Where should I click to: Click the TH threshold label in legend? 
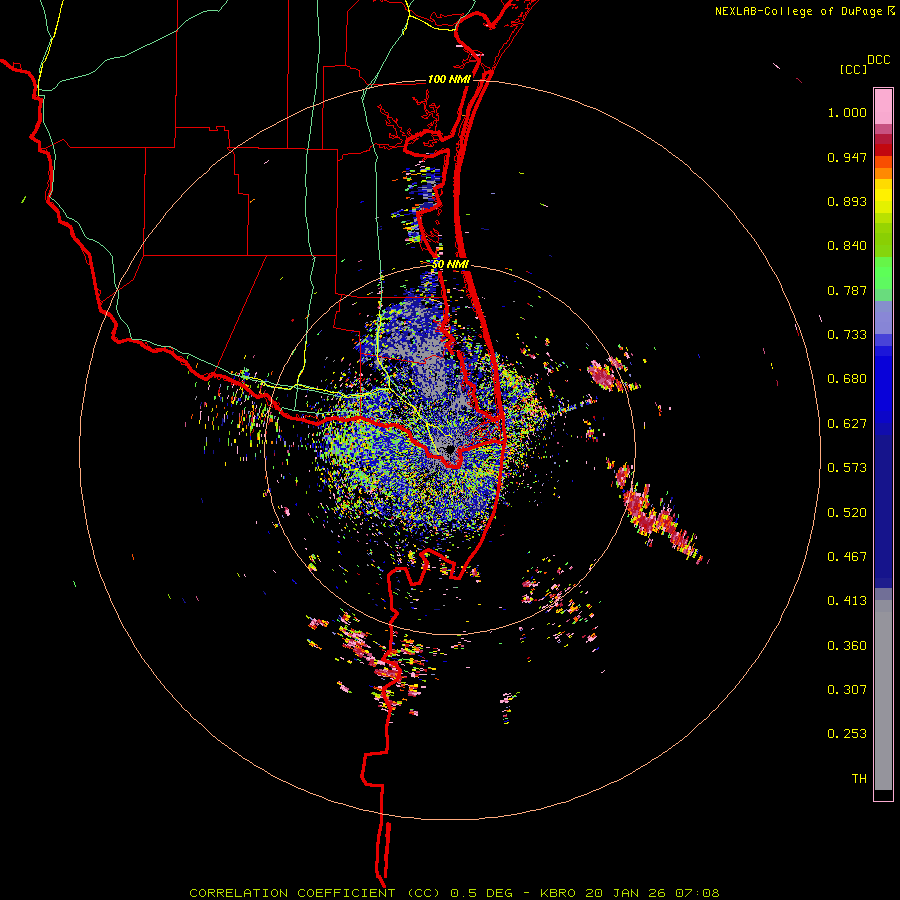859,779
